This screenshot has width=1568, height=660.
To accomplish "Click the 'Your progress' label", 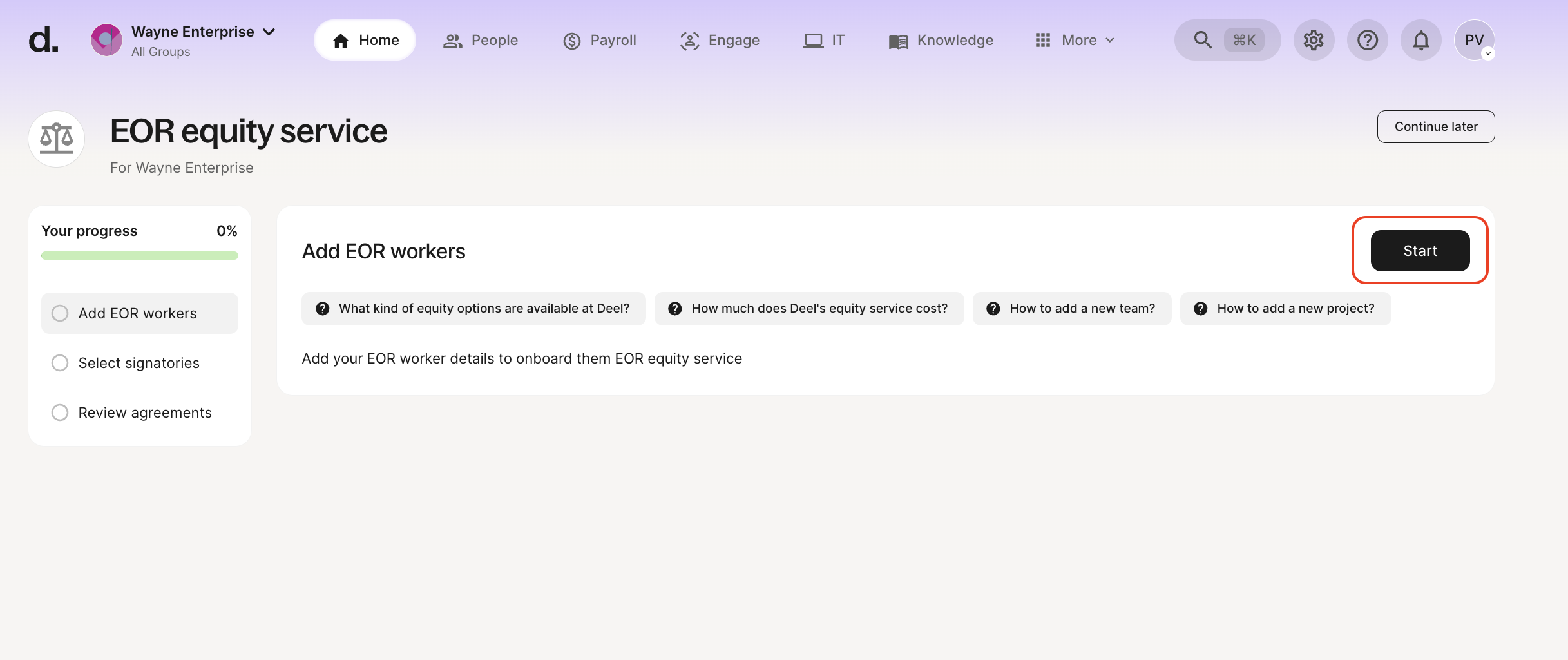I will click(90, 231).
